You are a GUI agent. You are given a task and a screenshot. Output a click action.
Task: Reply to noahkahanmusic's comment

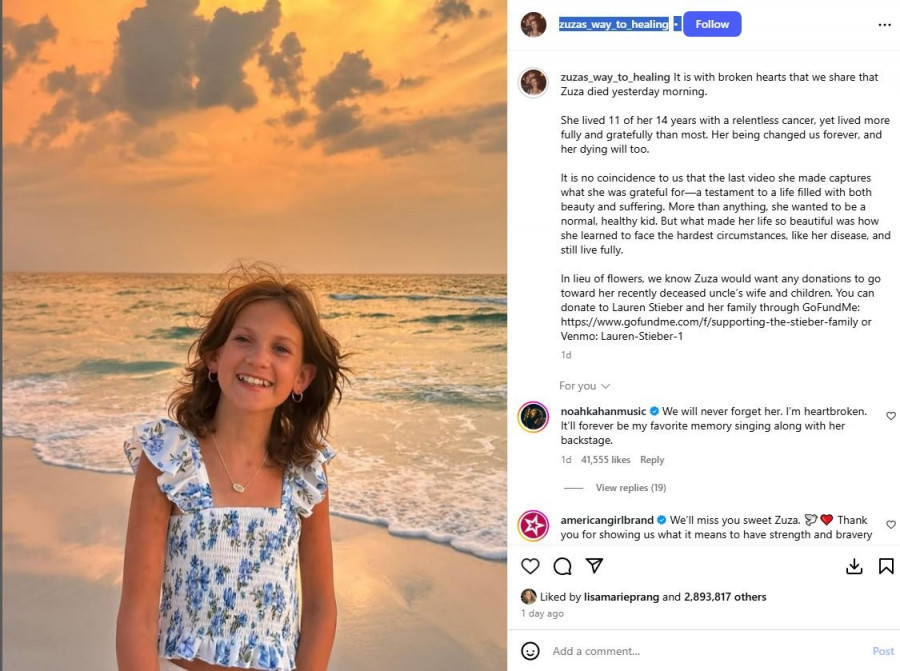tap(652, 460)
